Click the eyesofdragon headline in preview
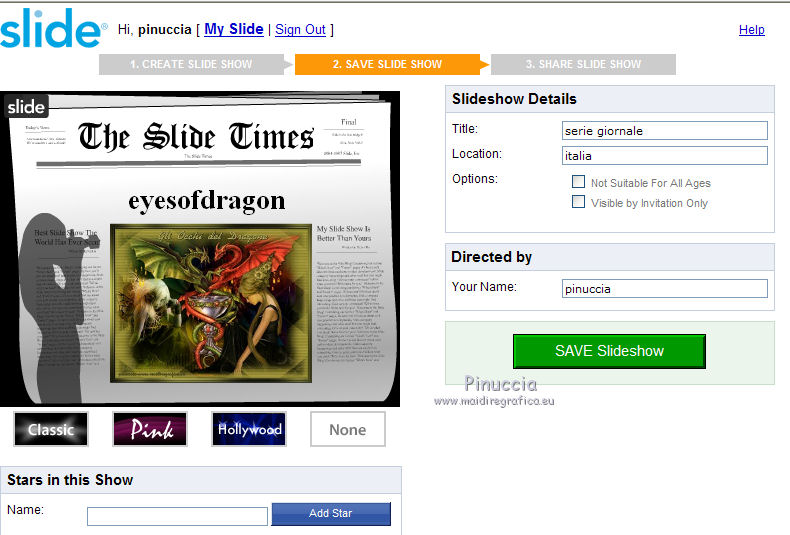Image resolution: width=790 pixels, height=535 pixels. click(x=207, y=201)
